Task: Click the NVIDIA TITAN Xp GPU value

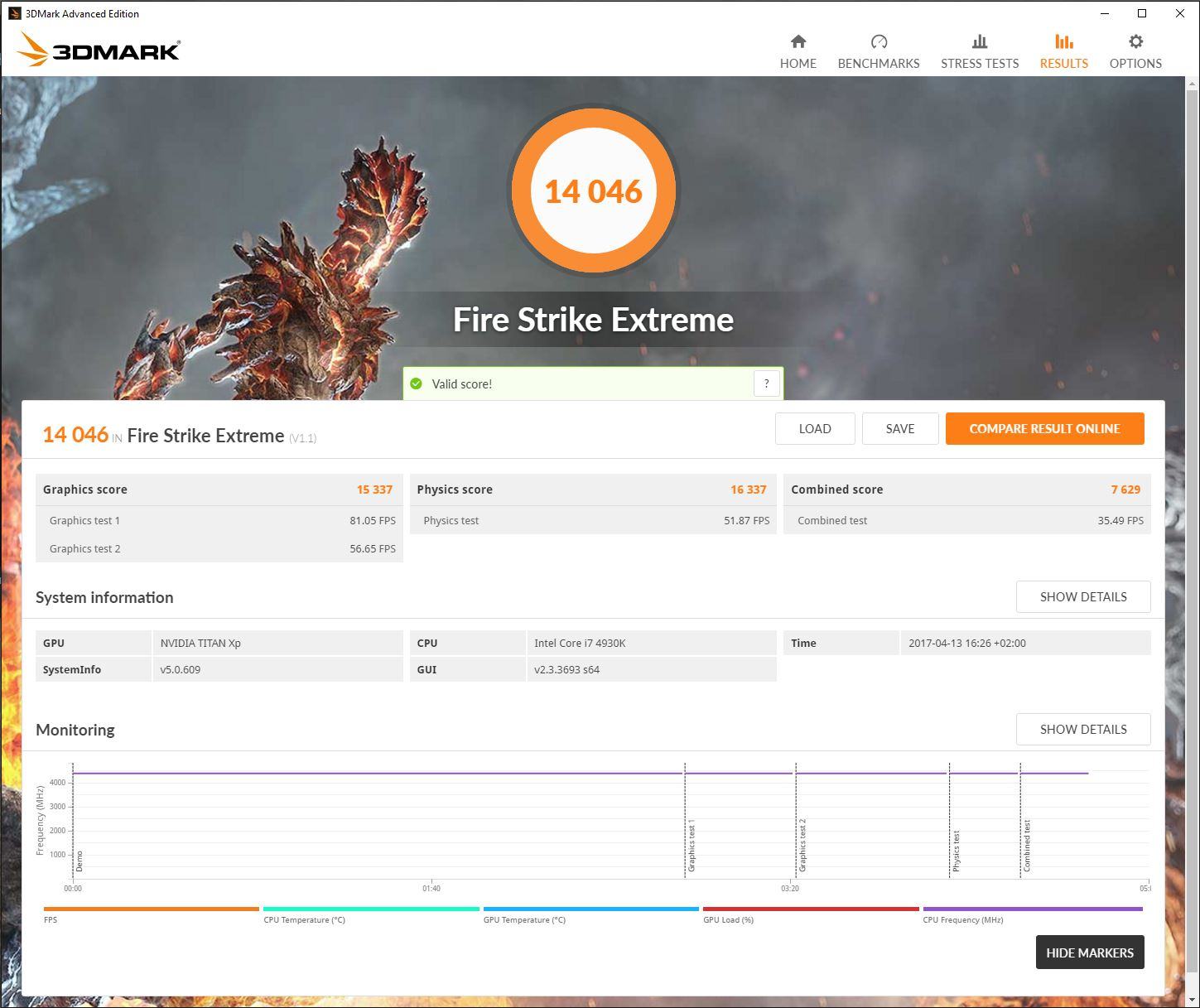Action: coord(200,643)
